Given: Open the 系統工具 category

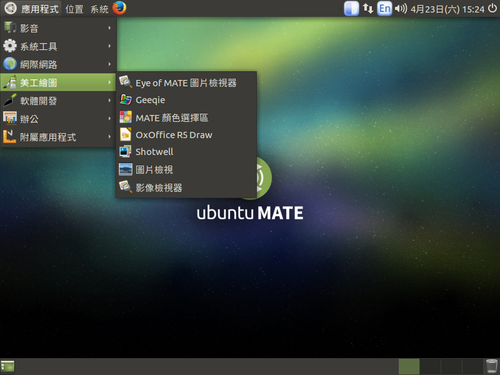Looking at the screenshot, I should (x=58, y=46).
